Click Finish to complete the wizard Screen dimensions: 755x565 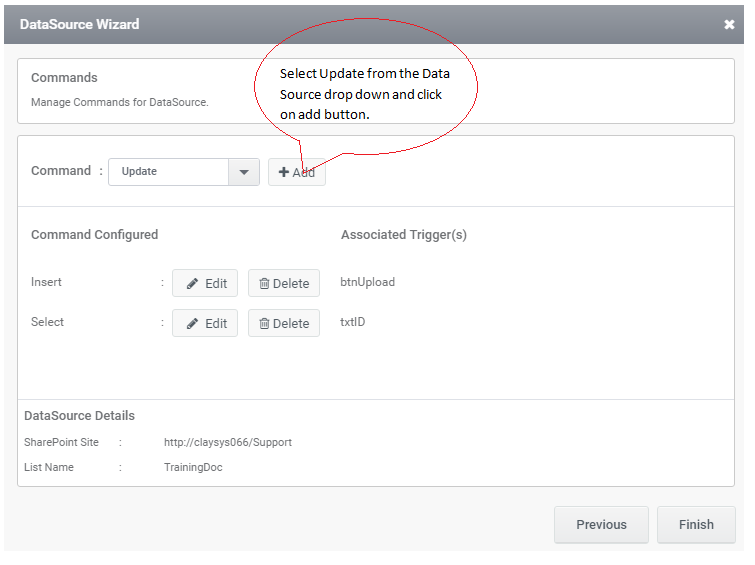coord(696,525)
